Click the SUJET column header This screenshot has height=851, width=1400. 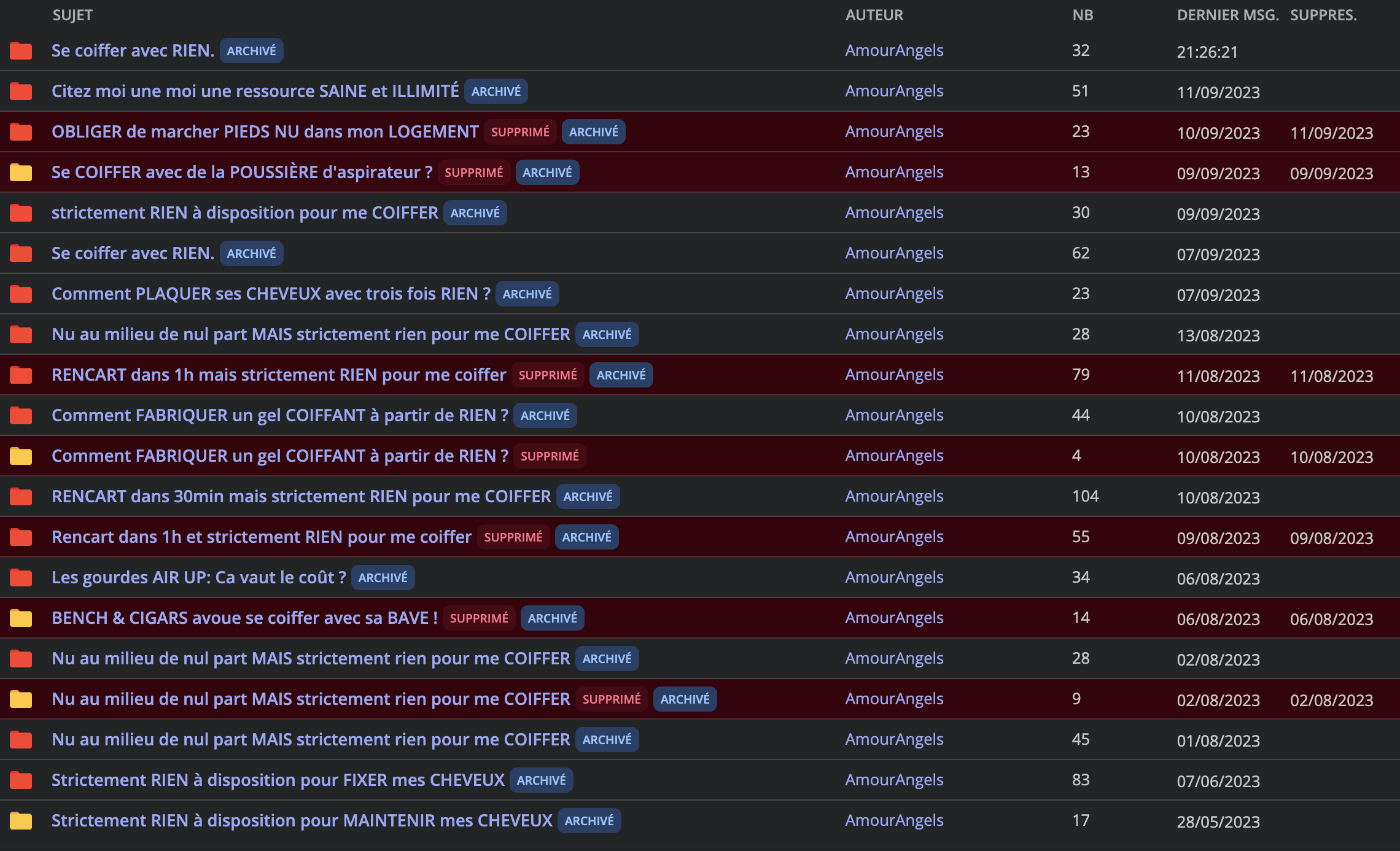point(72,15)
